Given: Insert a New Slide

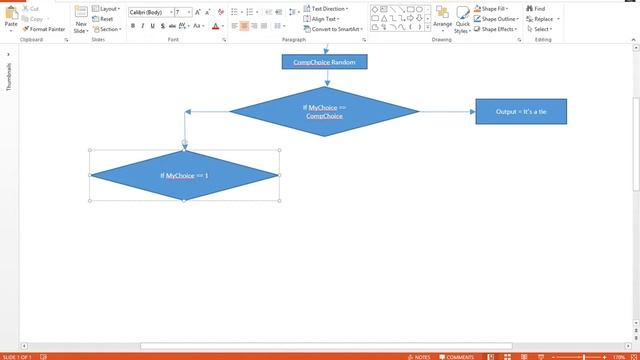Looking at the screenshot, I should [x=81, y=20].
